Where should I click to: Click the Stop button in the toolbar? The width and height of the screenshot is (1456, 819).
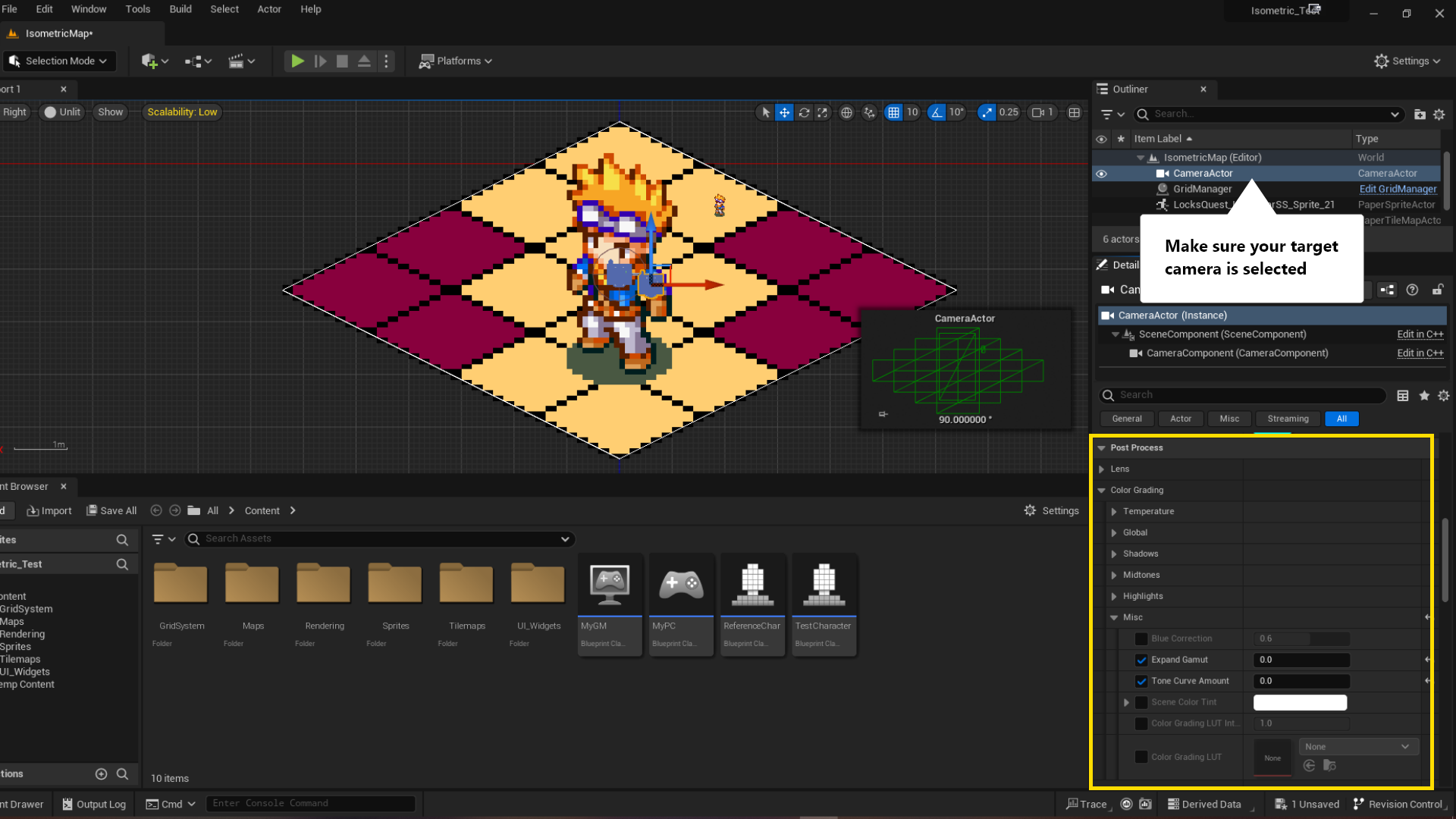point(342,61)
